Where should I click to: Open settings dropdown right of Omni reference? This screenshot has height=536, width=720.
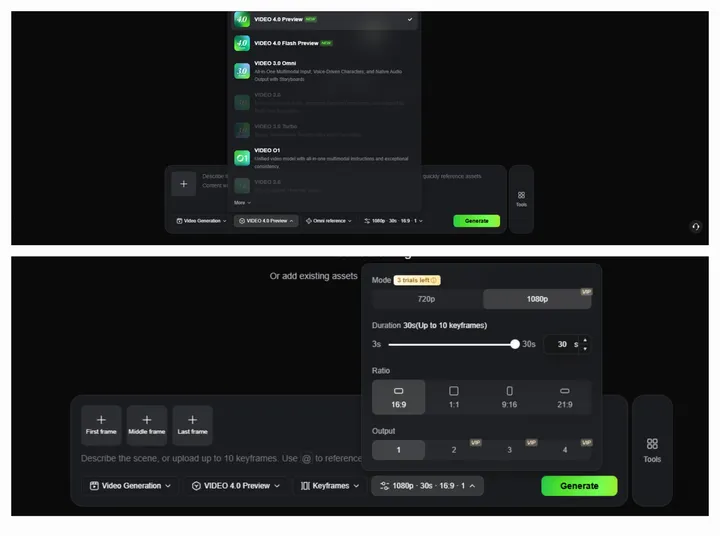point(393,221)
